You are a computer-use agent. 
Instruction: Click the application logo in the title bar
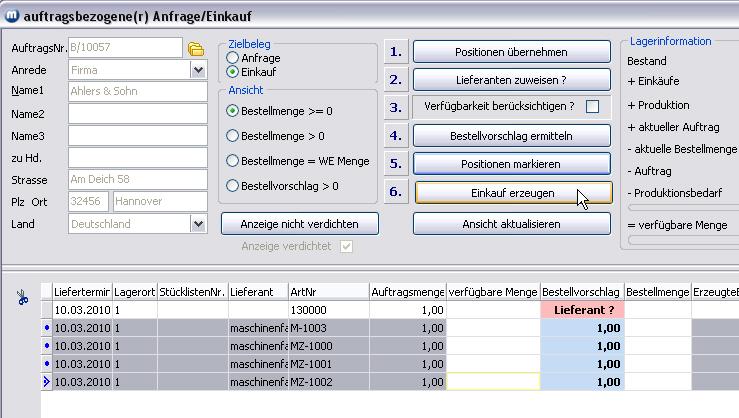10,14
